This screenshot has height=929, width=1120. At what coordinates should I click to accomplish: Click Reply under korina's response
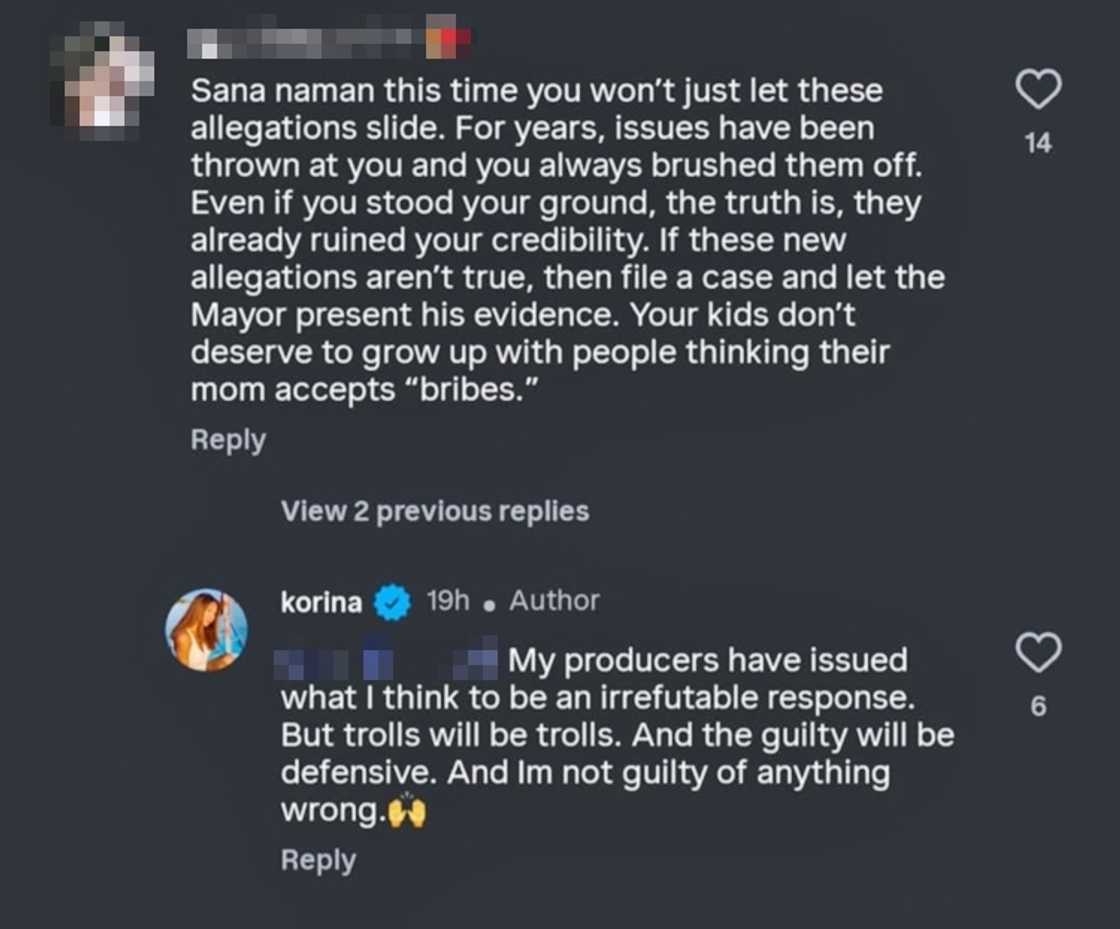(318, 860)
